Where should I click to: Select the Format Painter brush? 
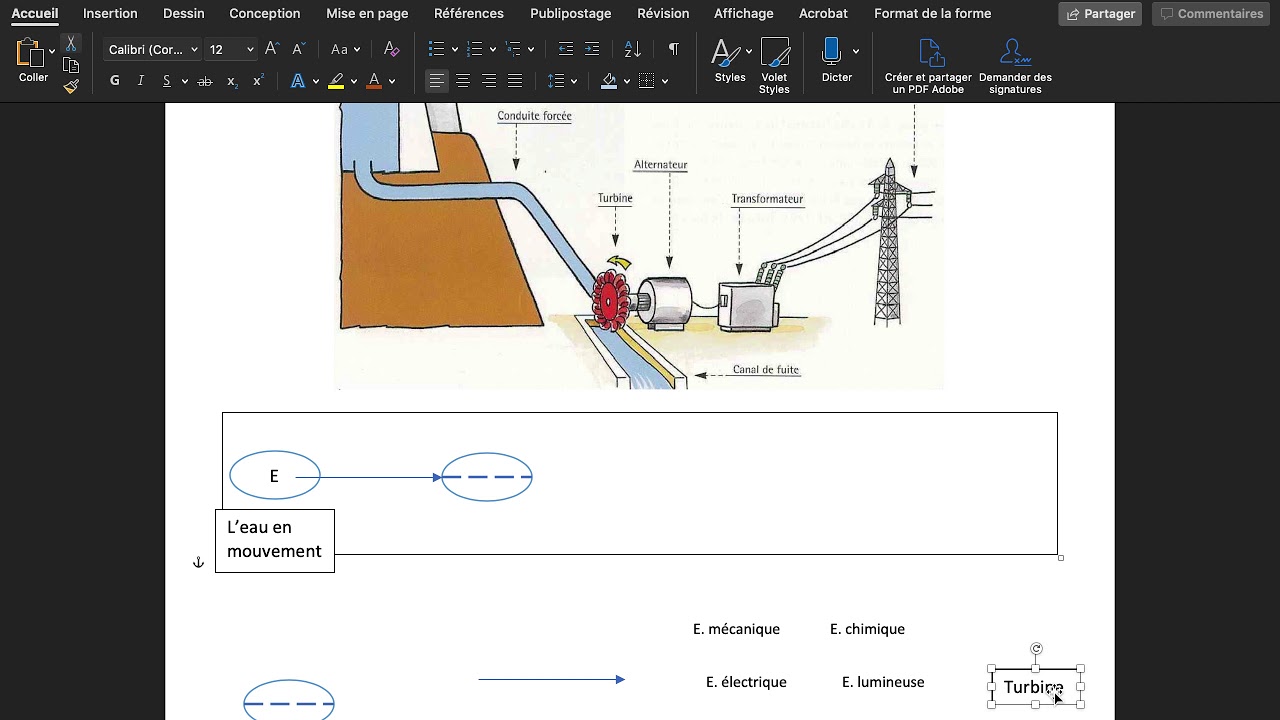click(71, 86)
